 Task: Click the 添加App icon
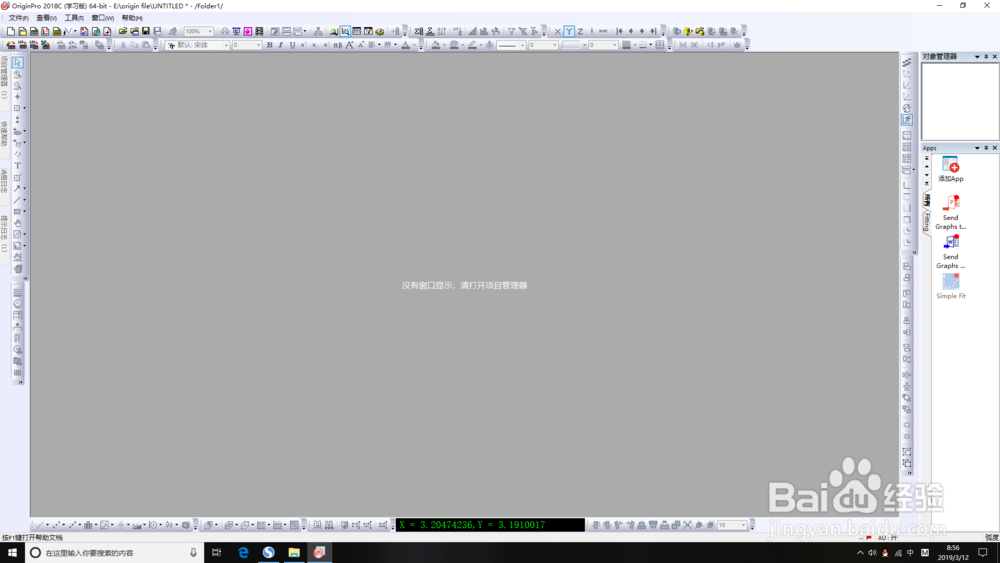[950, 170]
